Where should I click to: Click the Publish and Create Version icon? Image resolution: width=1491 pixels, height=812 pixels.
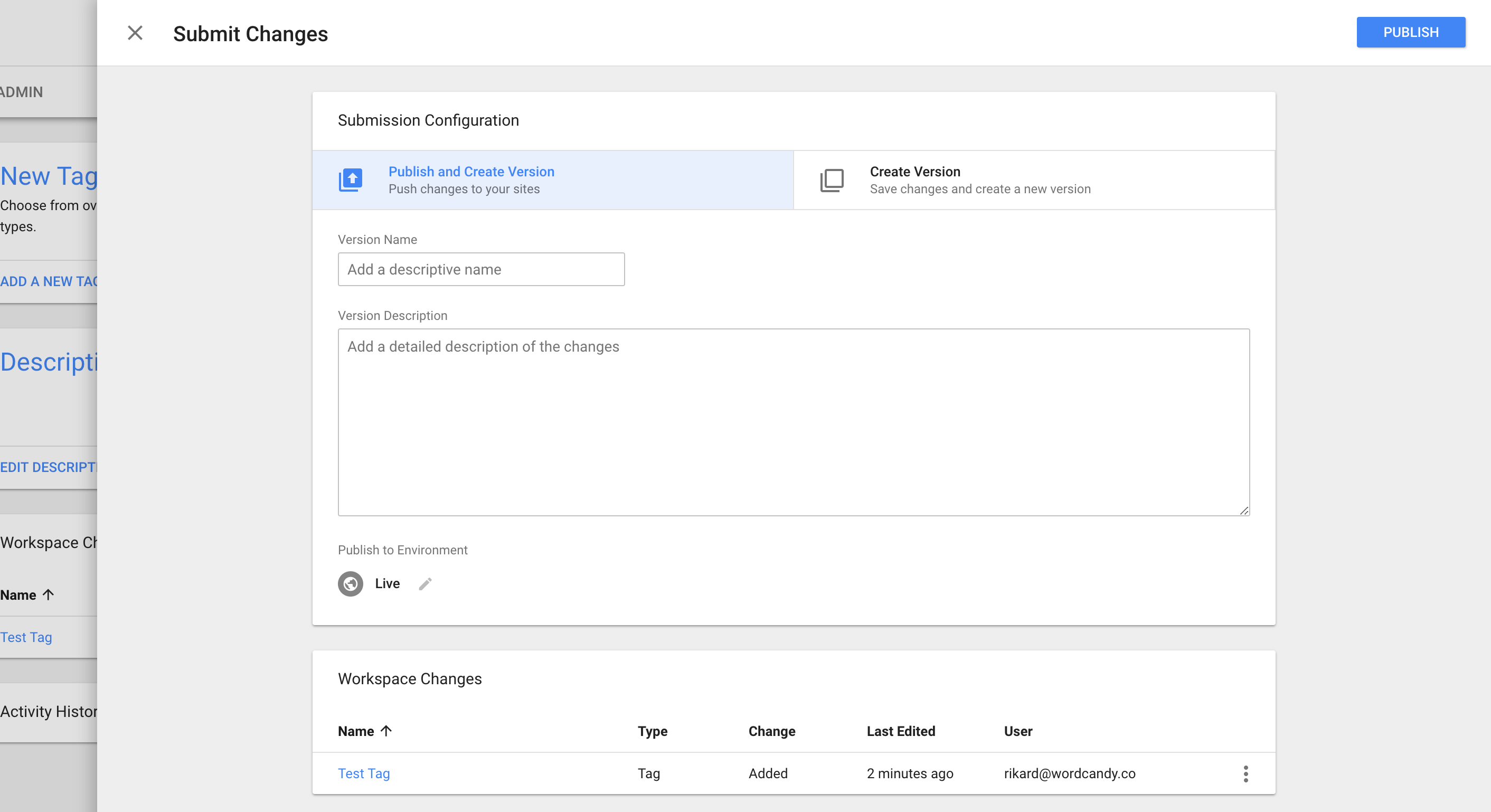point(350,180)
